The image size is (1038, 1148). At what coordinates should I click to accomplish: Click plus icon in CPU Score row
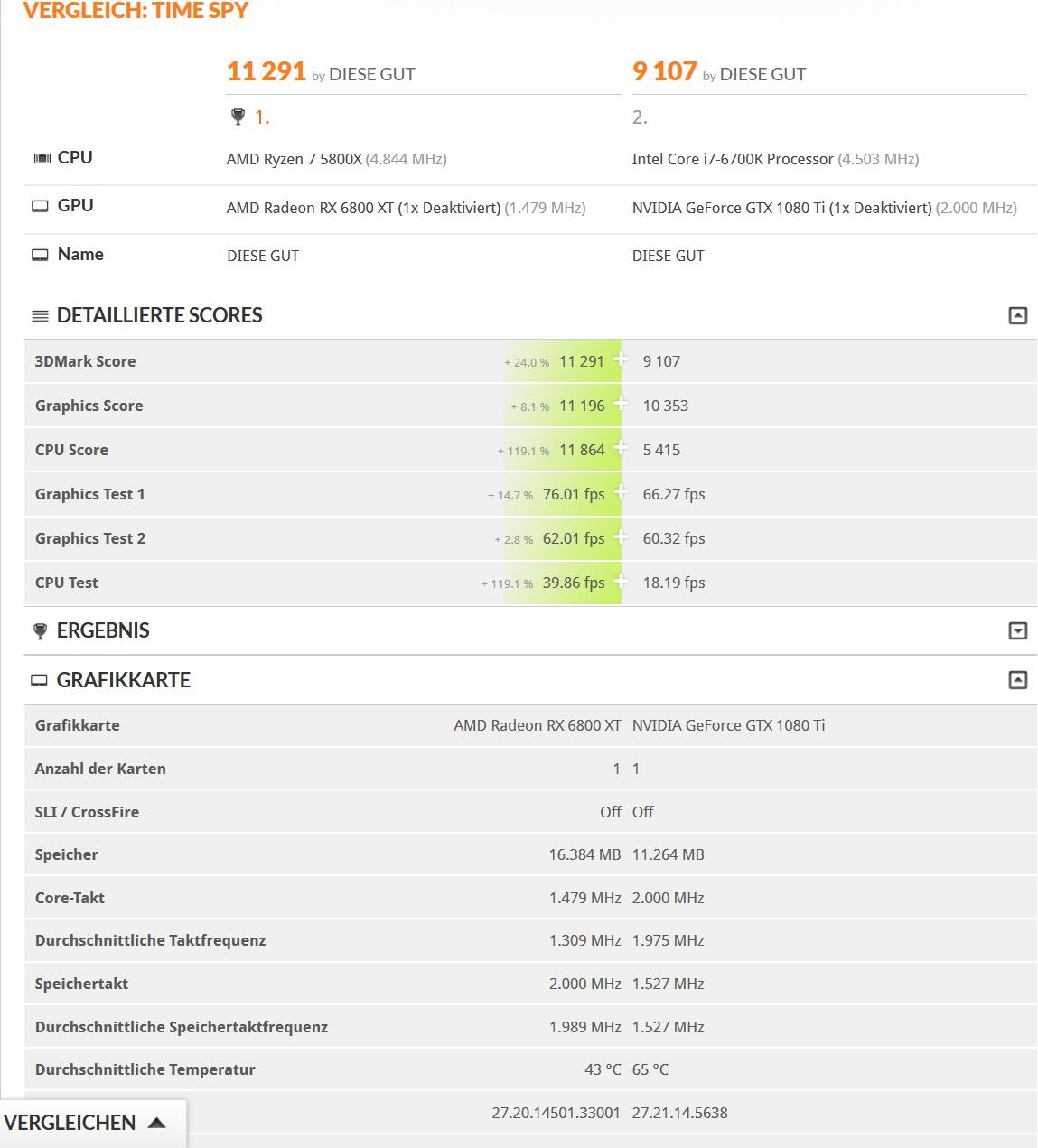[620, 448]
